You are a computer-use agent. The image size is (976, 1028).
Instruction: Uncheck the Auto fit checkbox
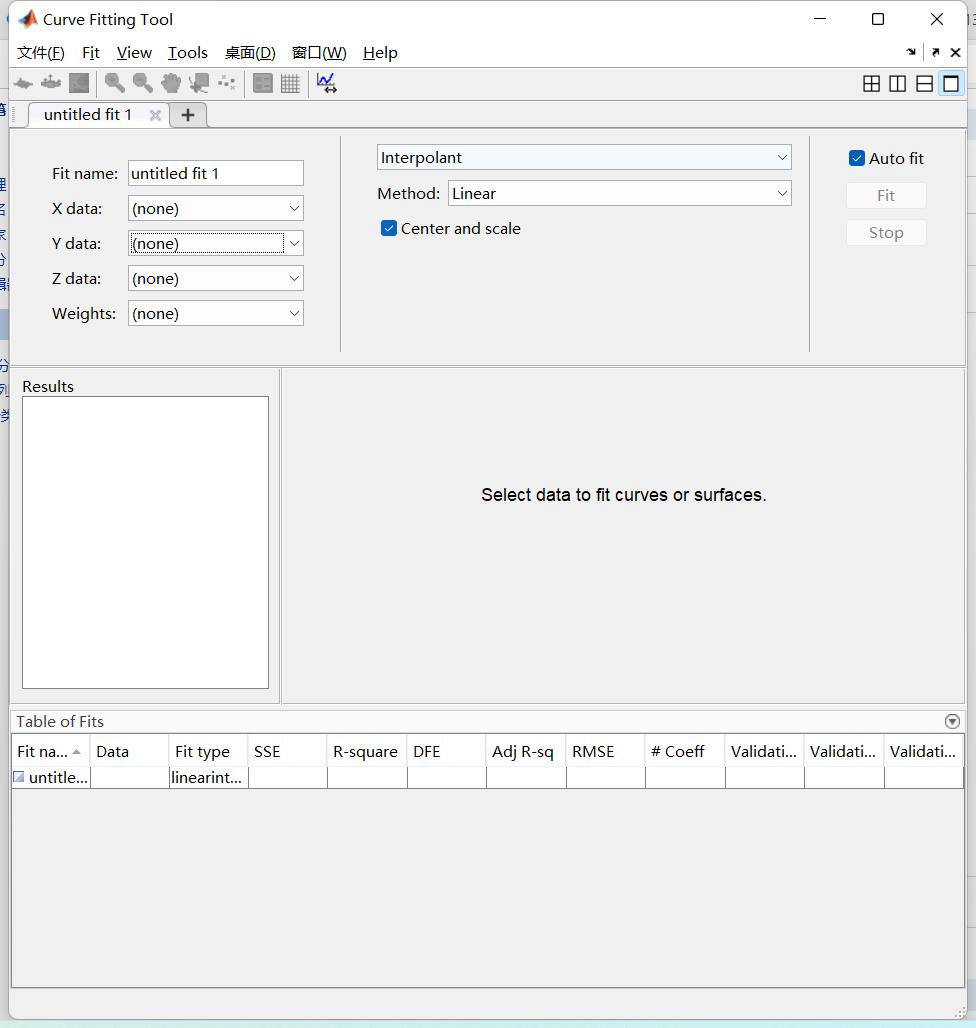[857, 158]
